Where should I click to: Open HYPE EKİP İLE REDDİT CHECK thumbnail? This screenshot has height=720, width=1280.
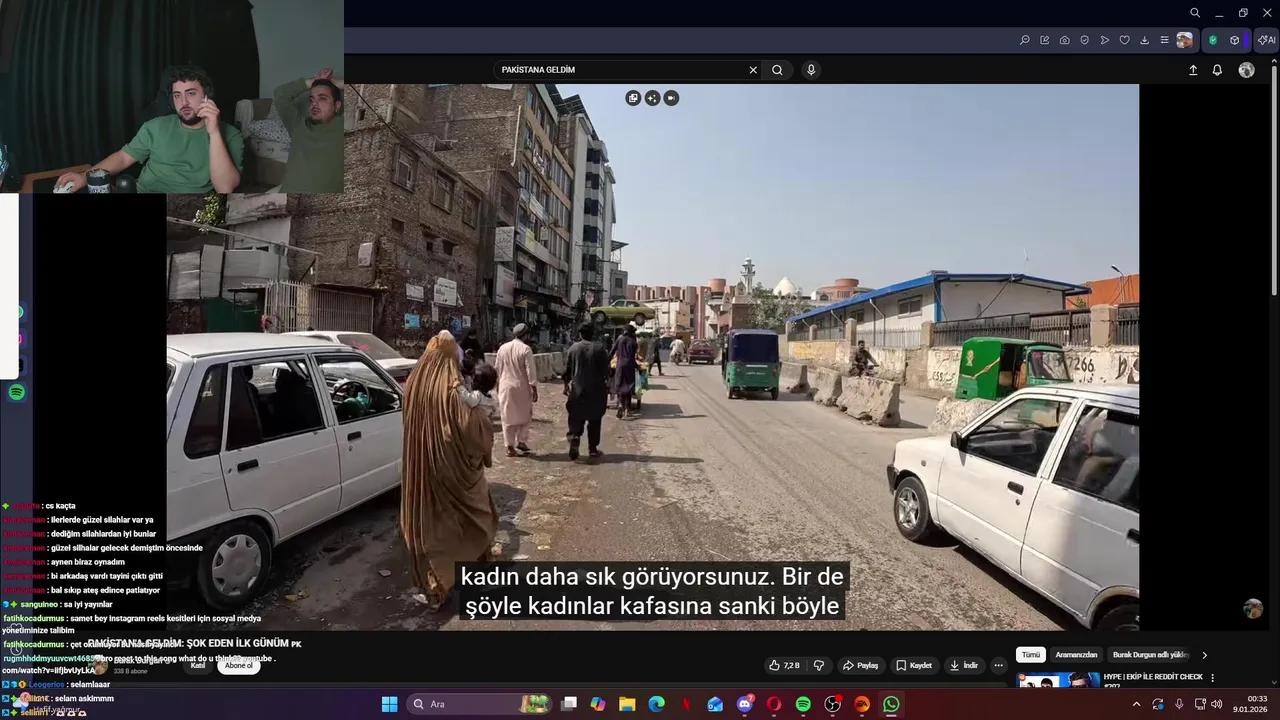(x=1058, y=680)
